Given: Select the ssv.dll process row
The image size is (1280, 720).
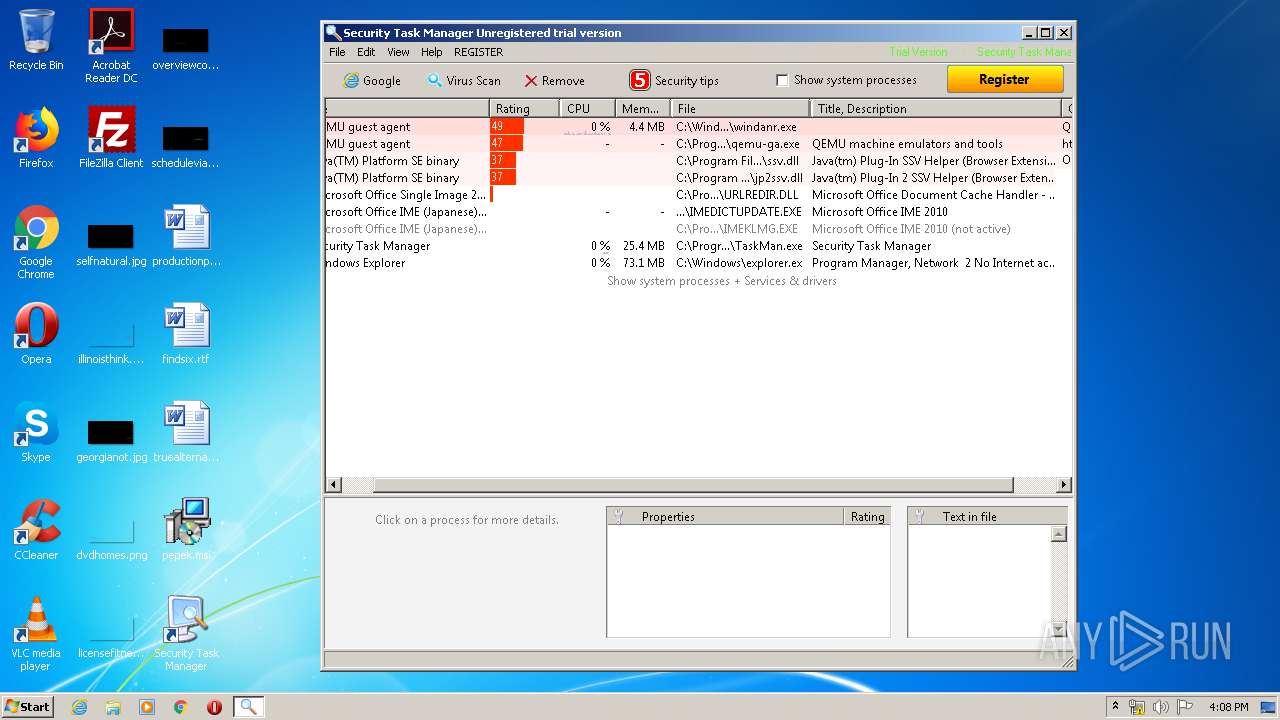Looking at the screenshot, I should pos(698,161).
